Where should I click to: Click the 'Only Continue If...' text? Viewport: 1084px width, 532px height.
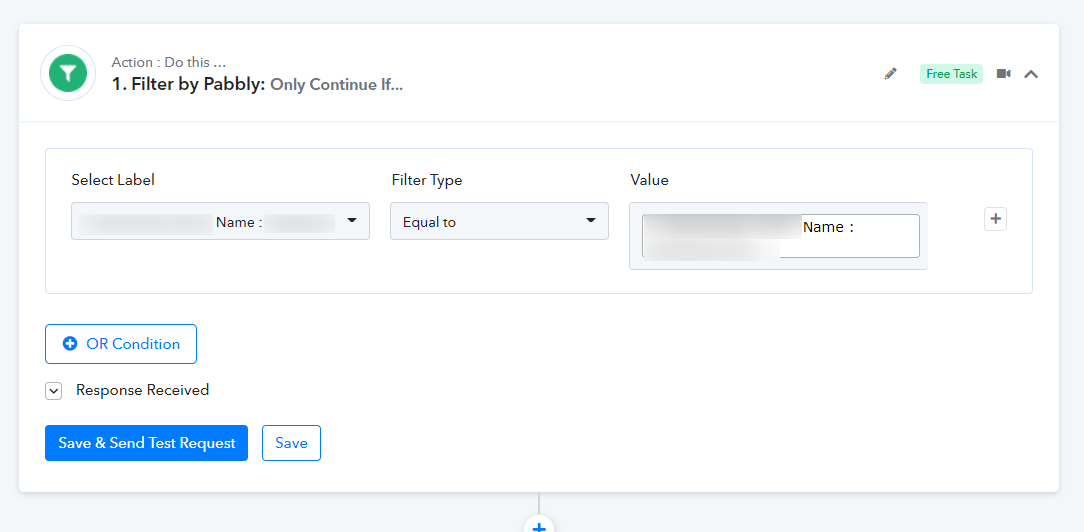(x=336, y=85)
